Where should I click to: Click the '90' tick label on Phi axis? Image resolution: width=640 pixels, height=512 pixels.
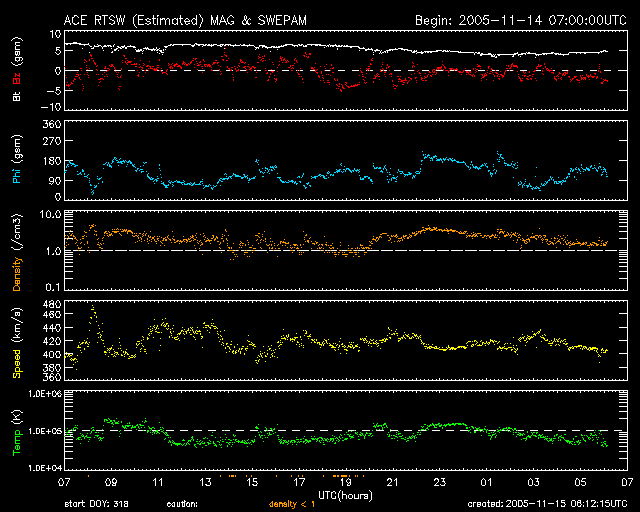[x=55, y=180]
